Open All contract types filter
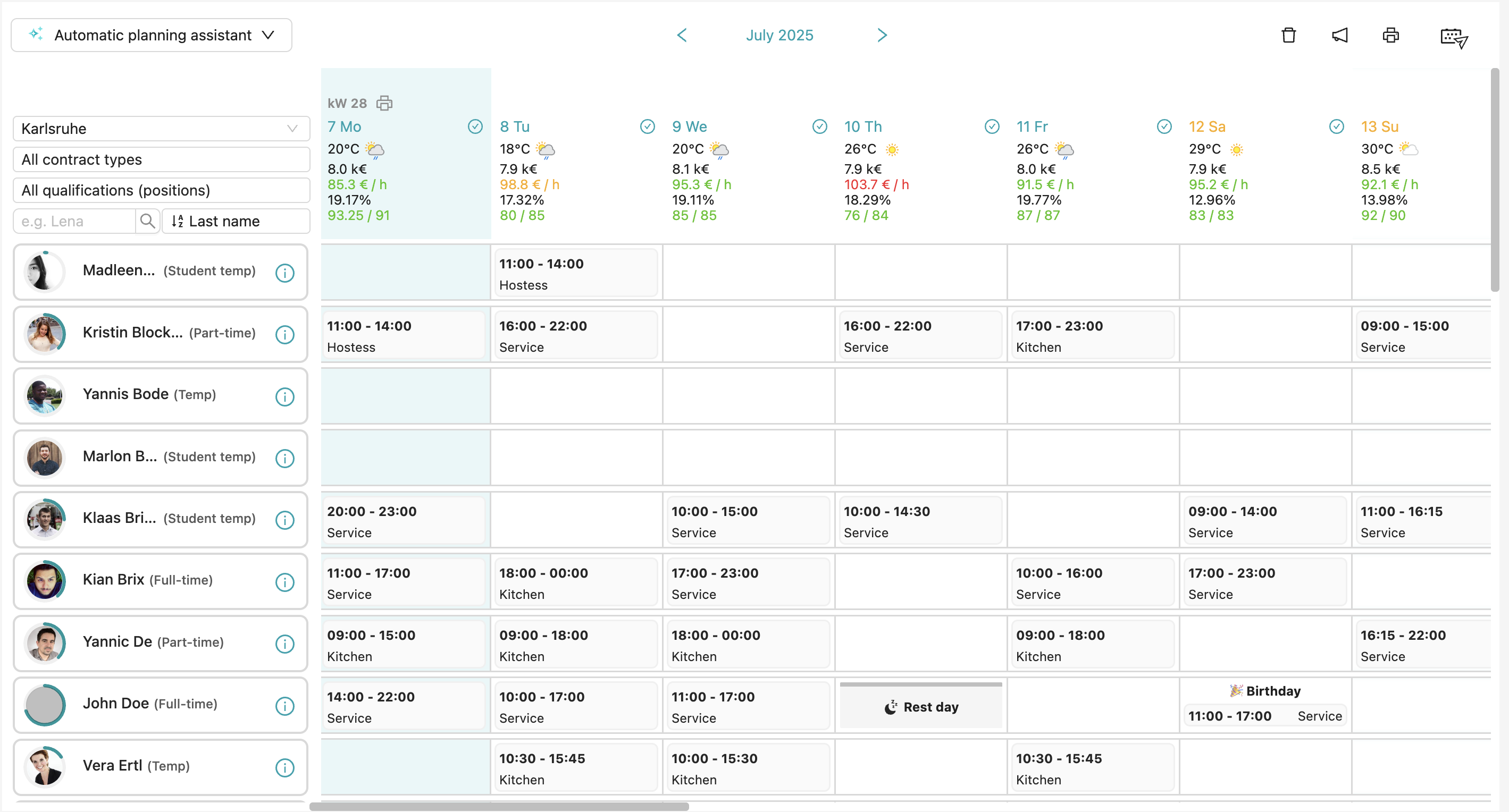Viewport: 1509px width, 812px height. pyautogui.click(x=161, y=159)
